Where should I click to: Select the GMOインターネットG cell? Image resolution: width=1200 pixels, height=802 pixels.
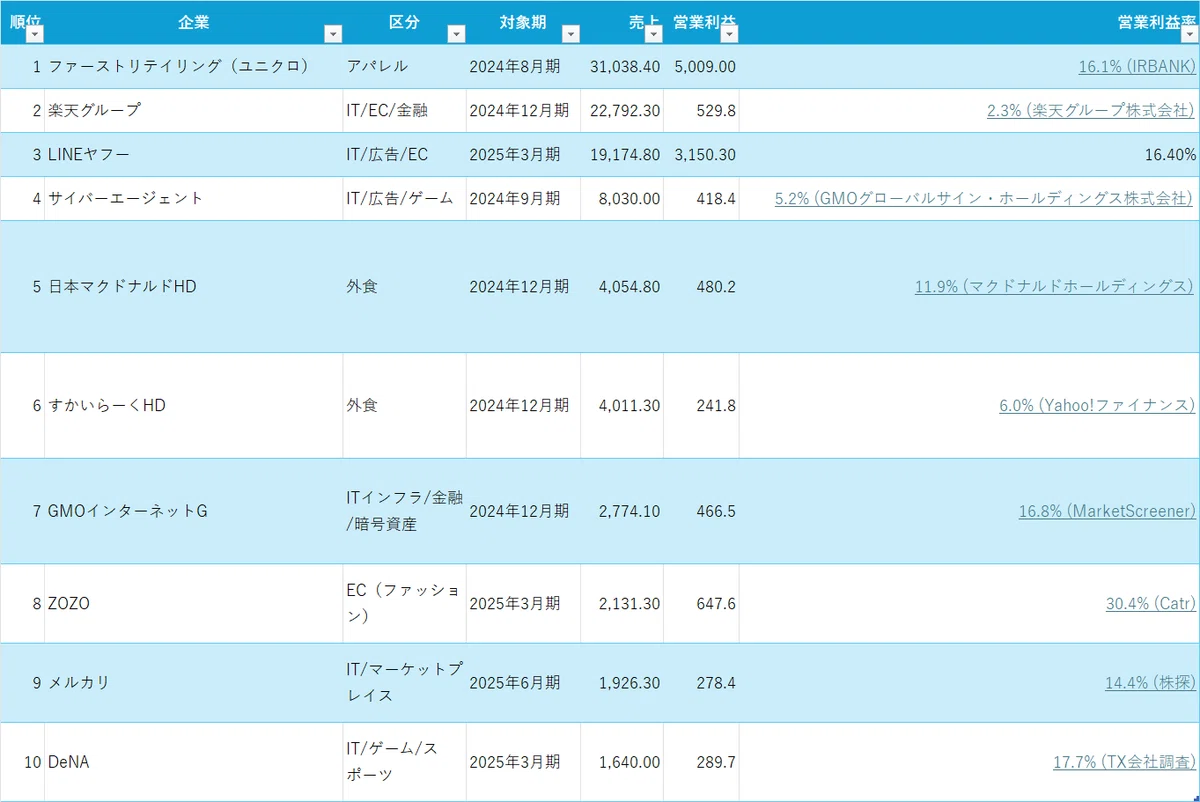(194, 511)
